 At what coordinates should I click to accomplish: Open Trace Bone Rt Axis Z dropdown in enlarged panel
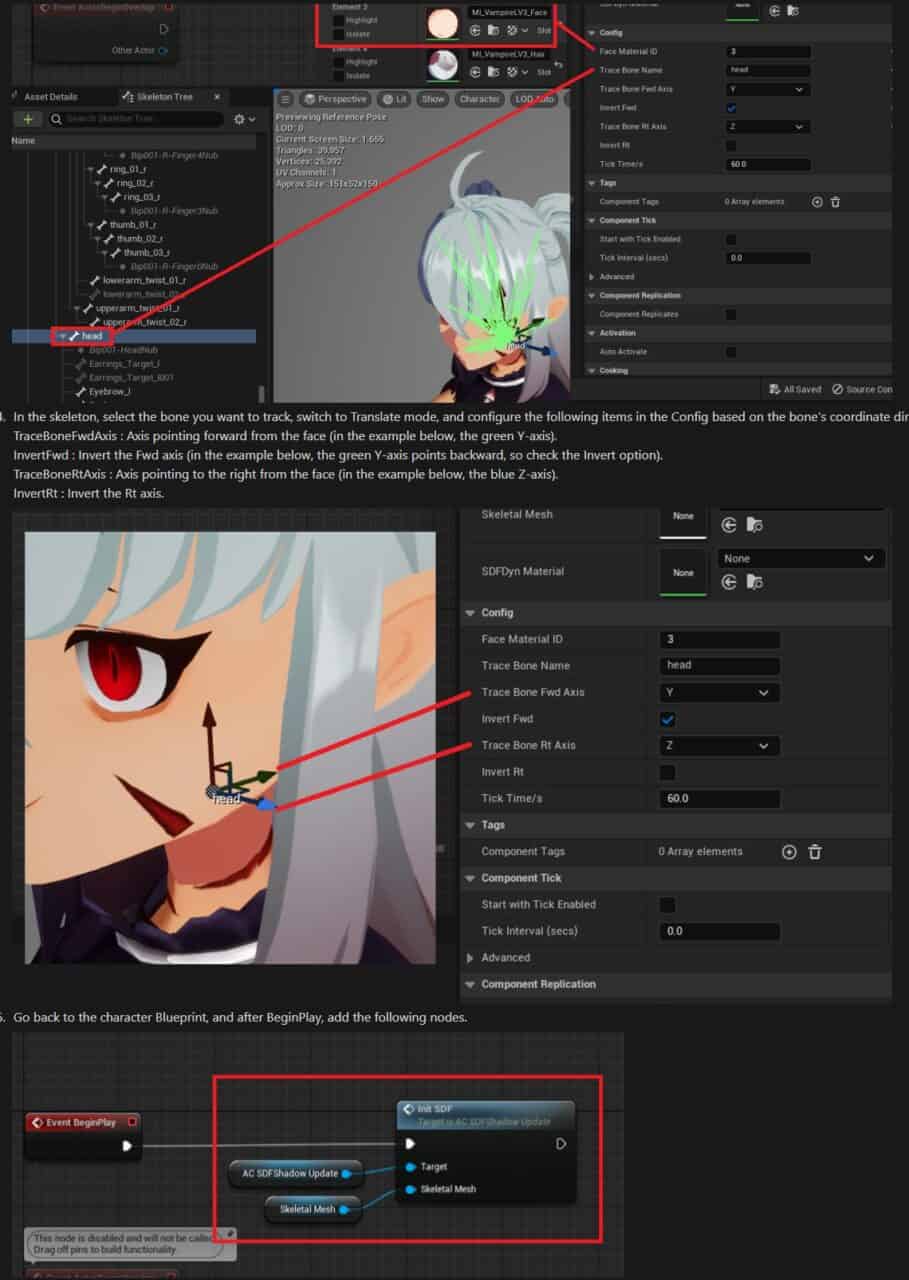(719, 746)
